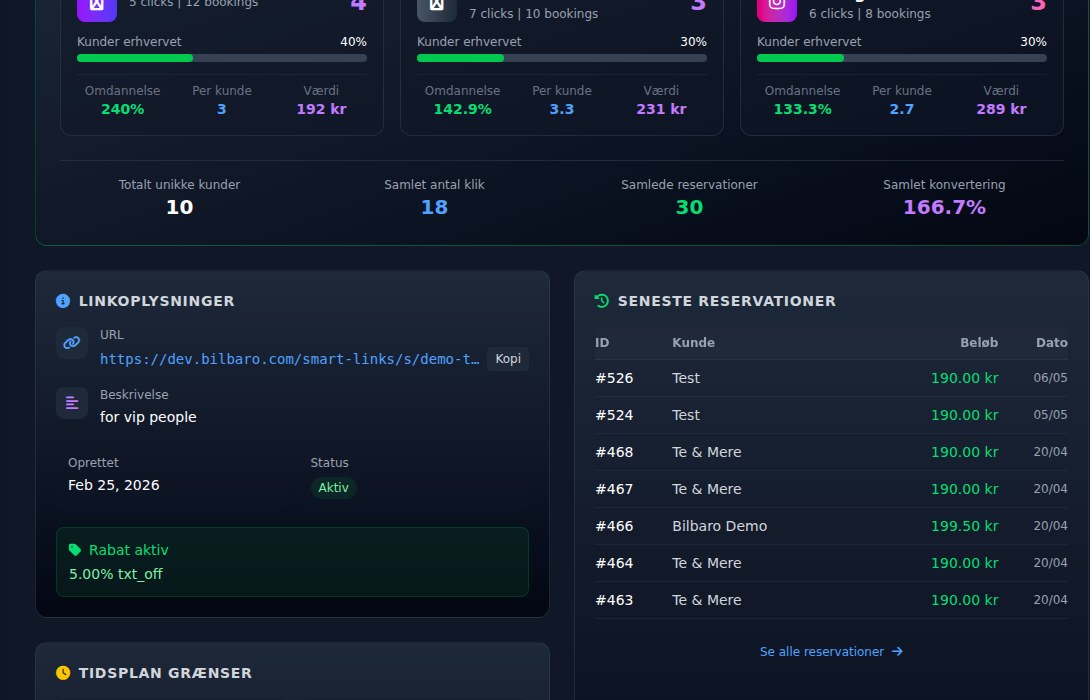Select reservation row #467
Viewport: 1090px width, 700px height.
click(x=831, y=489)
